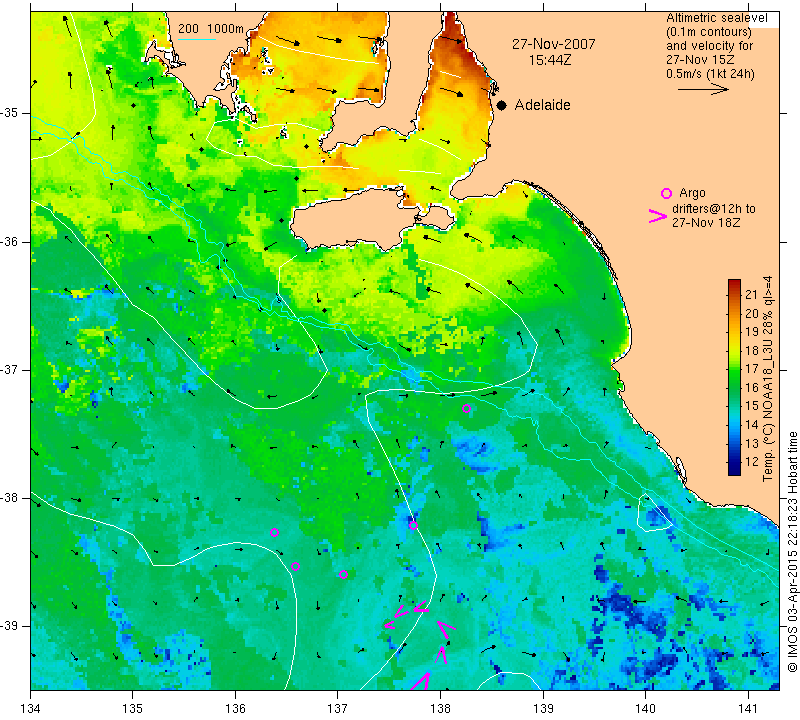Select Argo float marker near 38.55°S 136.6°E

coord(295,566)
